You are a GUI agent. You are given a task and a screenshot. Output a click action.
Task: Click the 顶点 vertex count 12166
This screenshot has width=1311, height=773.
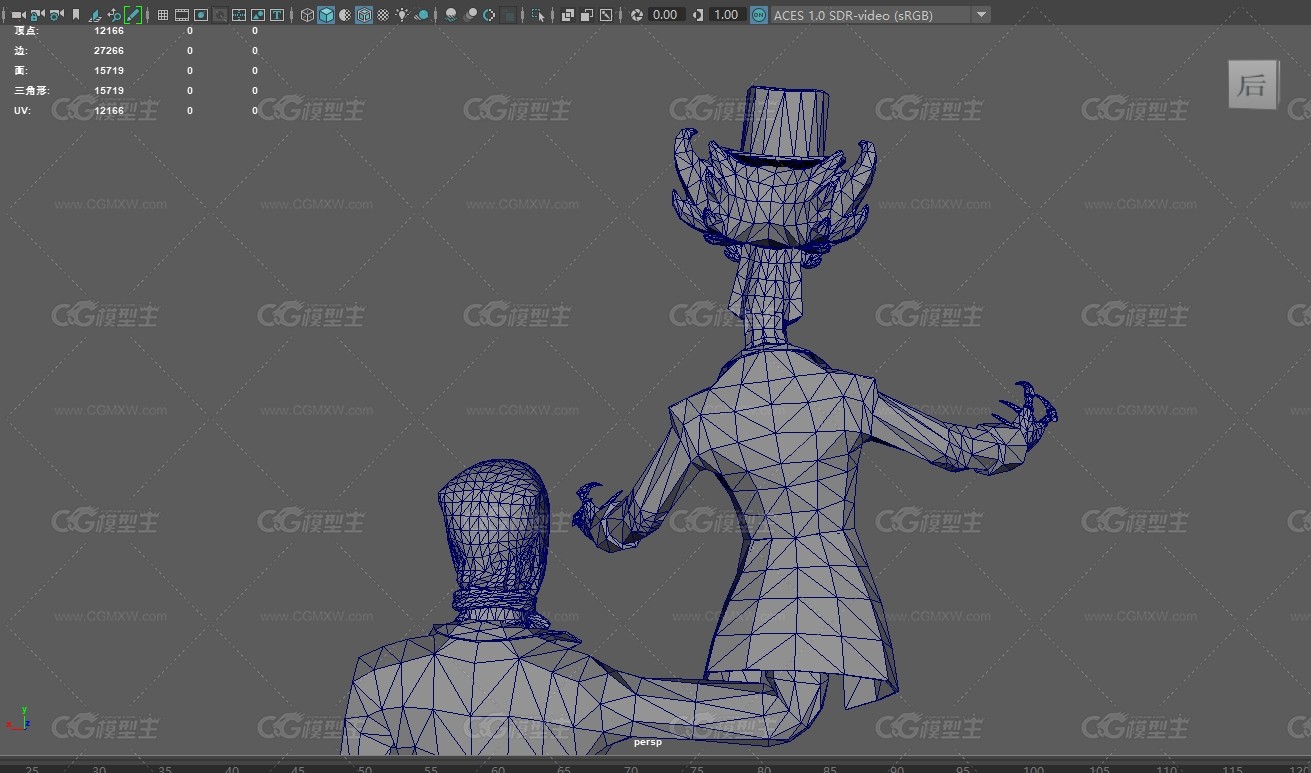(x=109, y=30)
